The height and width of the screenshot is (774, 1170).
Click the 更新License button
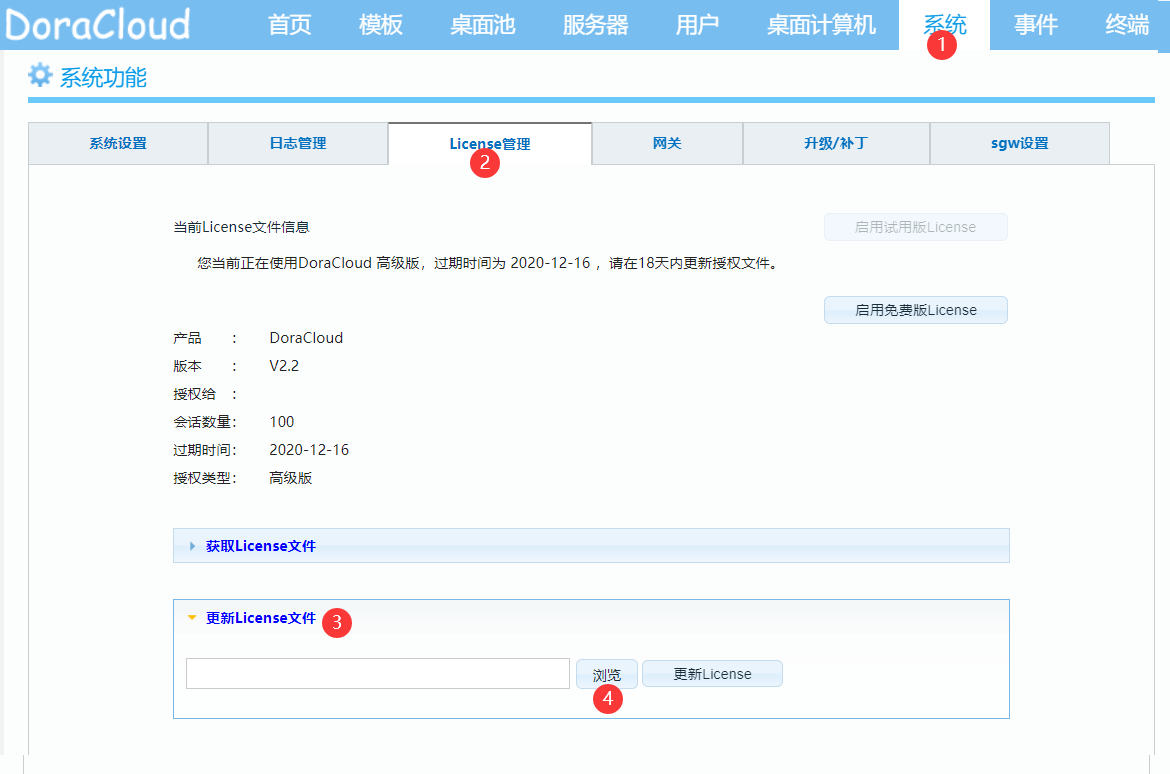(x=712, y=674)
